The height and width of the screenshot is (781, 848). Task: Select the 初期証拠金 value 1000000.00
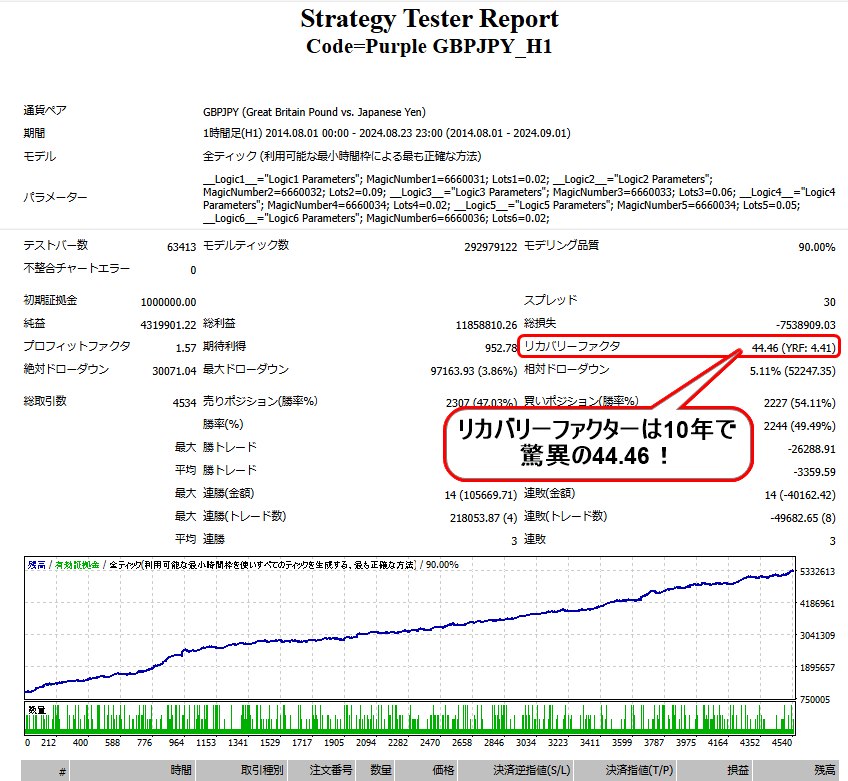coord(168,302)
